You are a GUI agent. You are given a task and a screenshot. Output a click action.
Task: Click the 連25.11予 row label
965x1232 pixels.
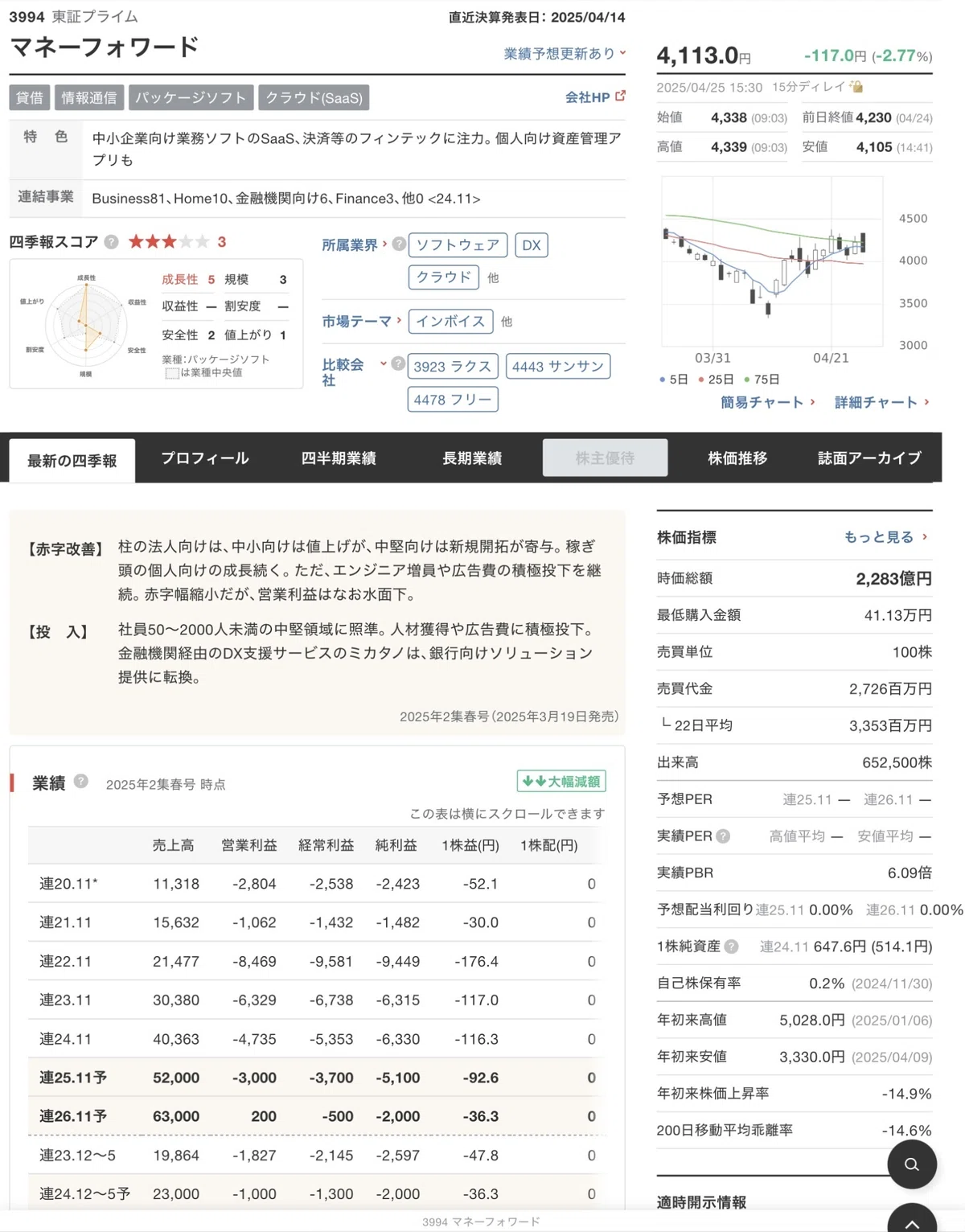pyautogui.click(x=73, y=1078)
